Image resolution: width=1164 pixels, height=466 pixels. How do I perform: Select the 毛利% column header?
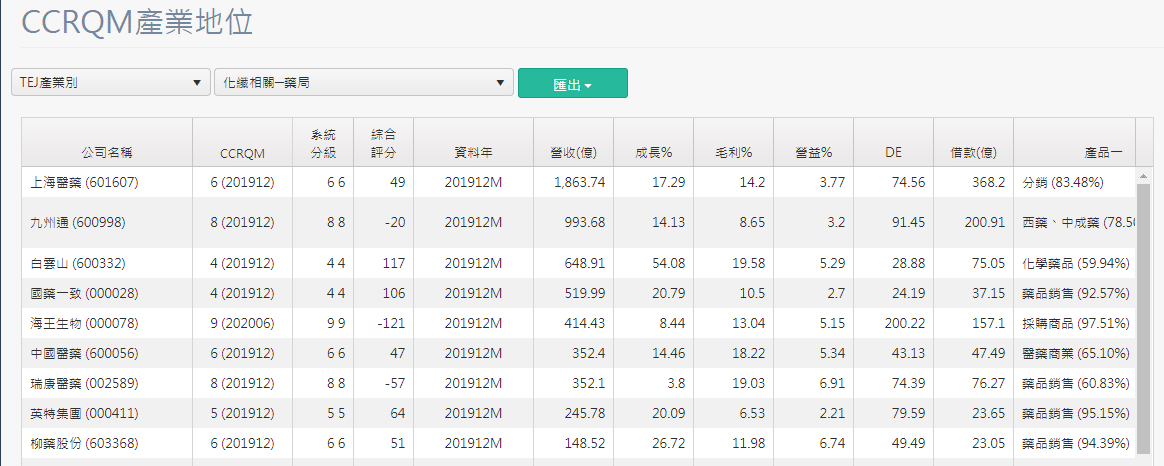pyautogui.click(x=733, y=153)
